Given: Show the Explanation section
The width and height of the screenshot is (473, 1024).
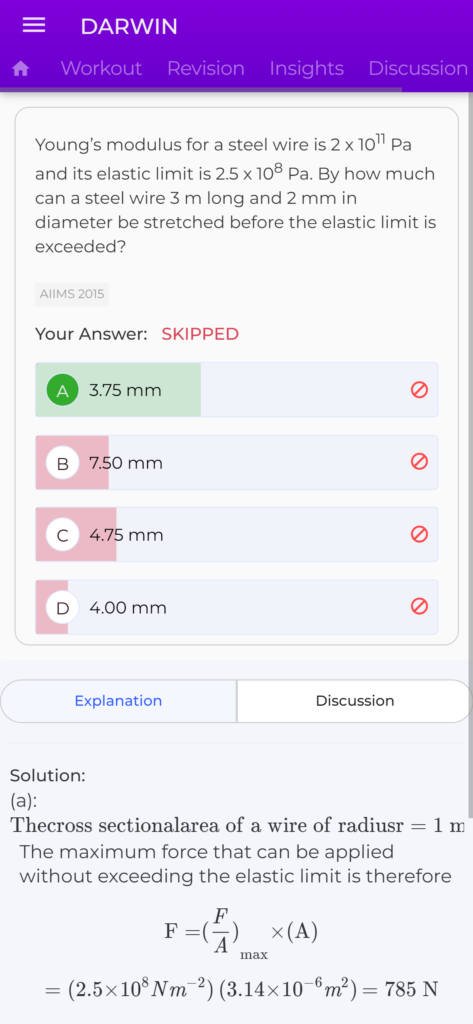Looking at the screenshot, I should pyautogui.click(x=118, y=701).
